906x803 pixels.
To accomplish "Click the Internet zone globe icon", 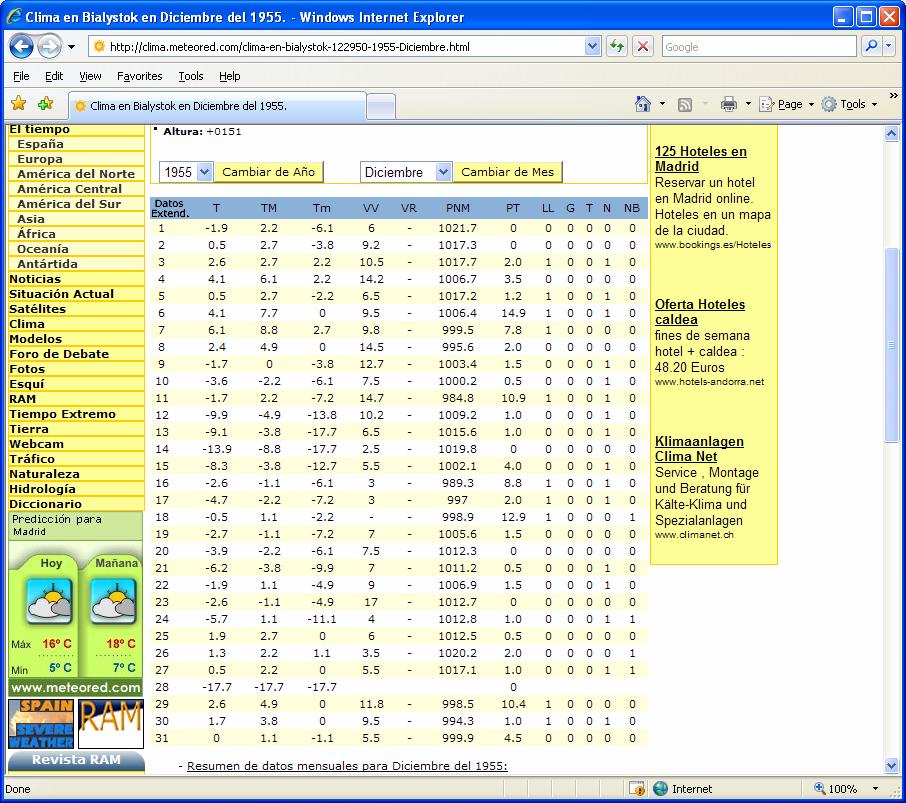I will click(660, 789).
